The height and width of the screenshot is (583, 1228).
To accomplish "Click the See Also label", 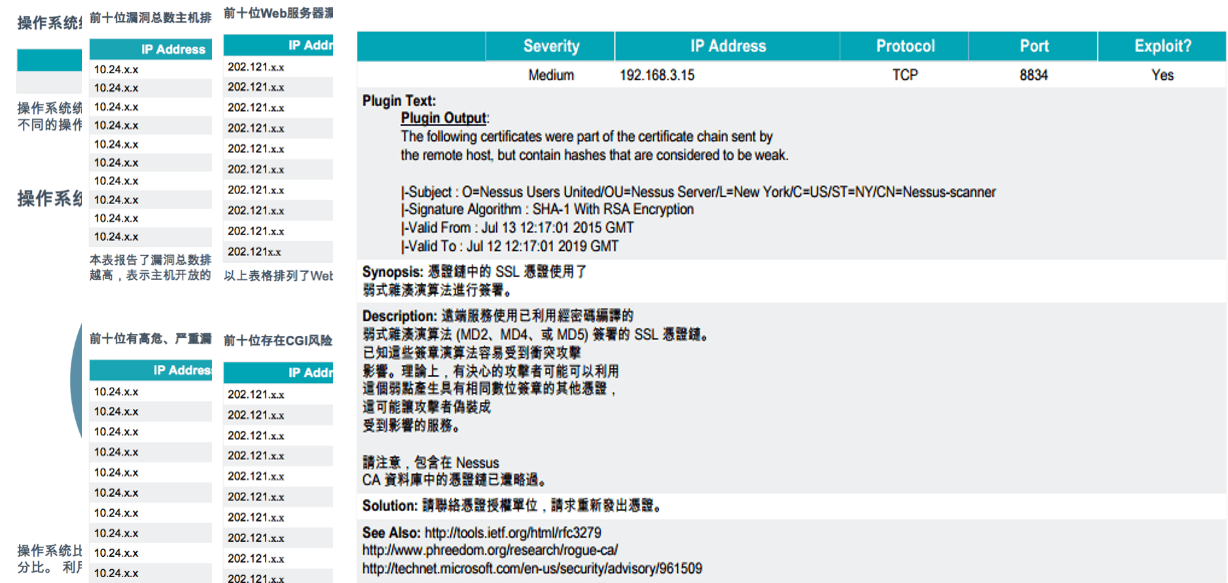I will point(391,533).
